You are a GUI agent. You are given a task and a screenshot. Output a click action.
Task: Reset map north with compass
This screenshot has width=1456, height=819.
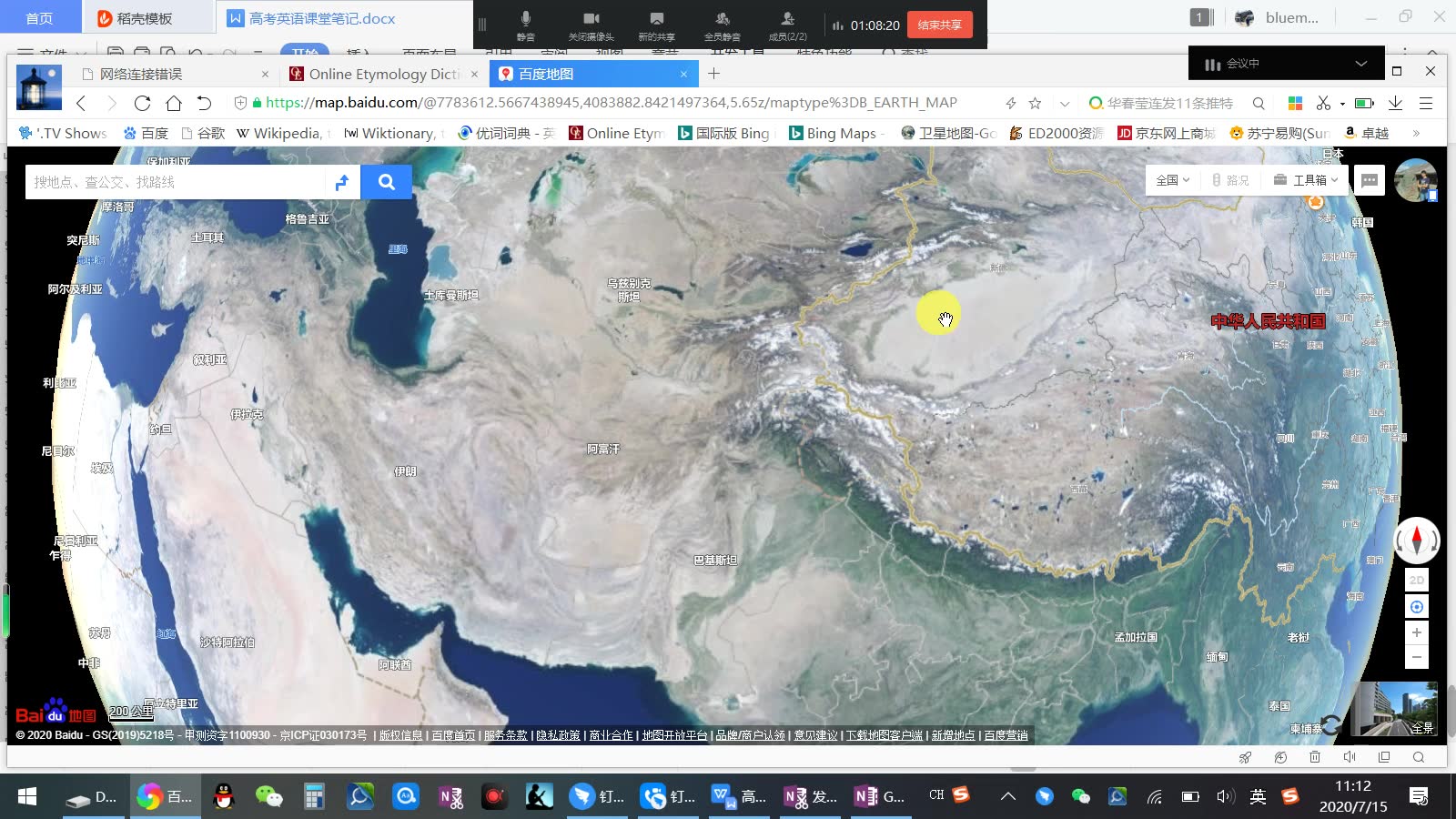click(1416, 540)
